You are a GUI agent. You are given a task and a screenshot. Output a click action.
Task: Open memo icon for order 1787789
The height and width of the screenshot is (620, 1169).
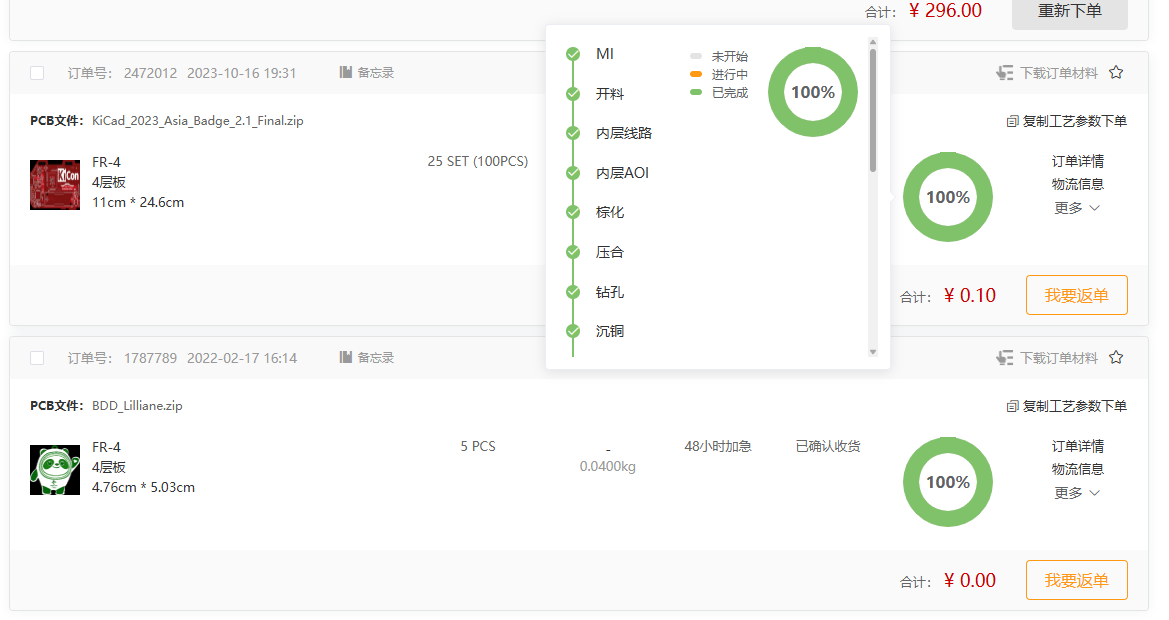[x=346, y=358]
